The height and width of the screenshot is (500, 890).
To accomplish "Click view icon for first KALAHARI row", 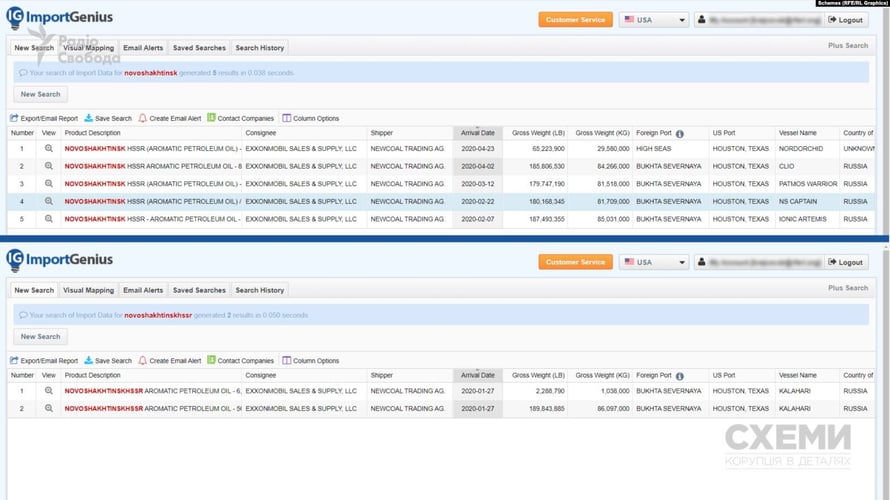I will 48,391.
